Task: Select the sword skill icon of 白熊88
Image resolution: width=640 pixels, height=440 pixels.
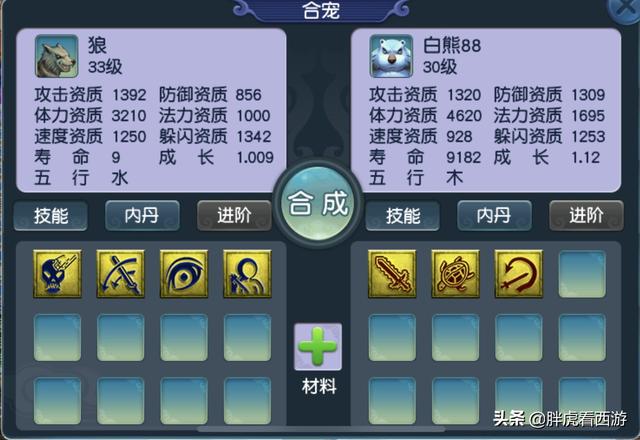Action: tap(392, 273)
